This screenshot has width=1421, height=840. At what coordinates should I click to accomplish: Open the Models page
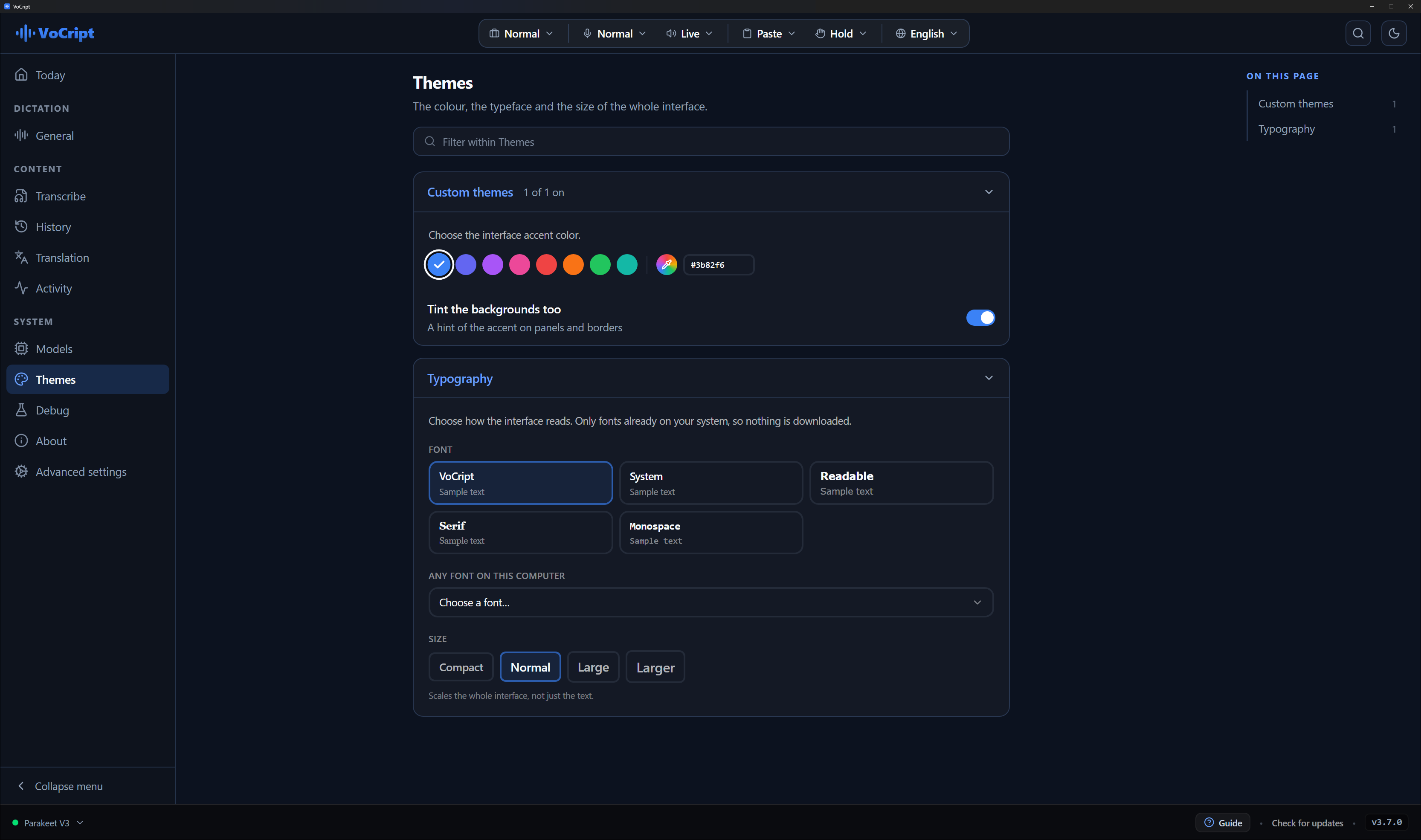[88, 348]
